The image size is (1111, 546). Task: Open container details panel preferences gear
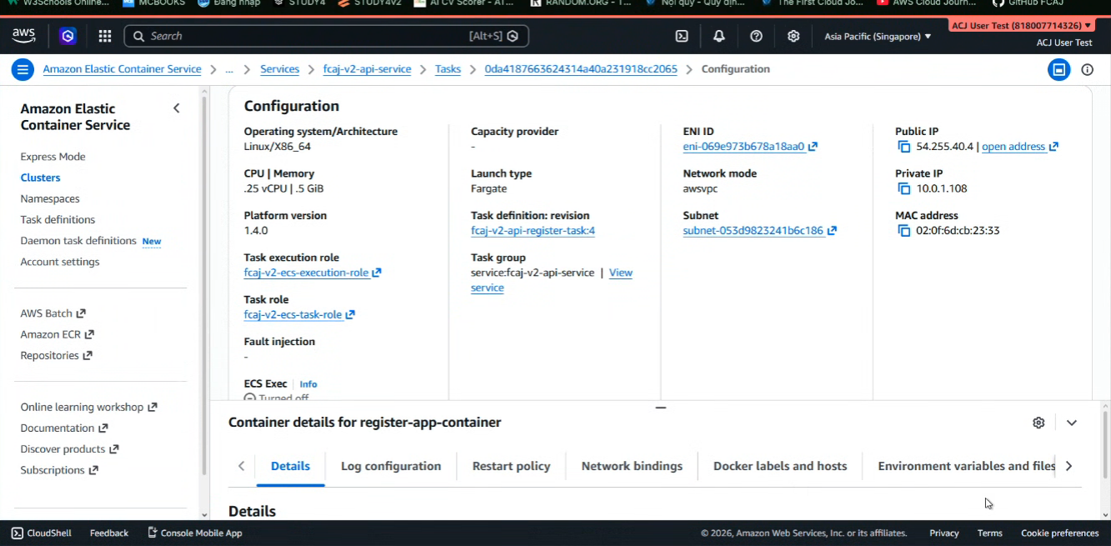coord(1038,423)
